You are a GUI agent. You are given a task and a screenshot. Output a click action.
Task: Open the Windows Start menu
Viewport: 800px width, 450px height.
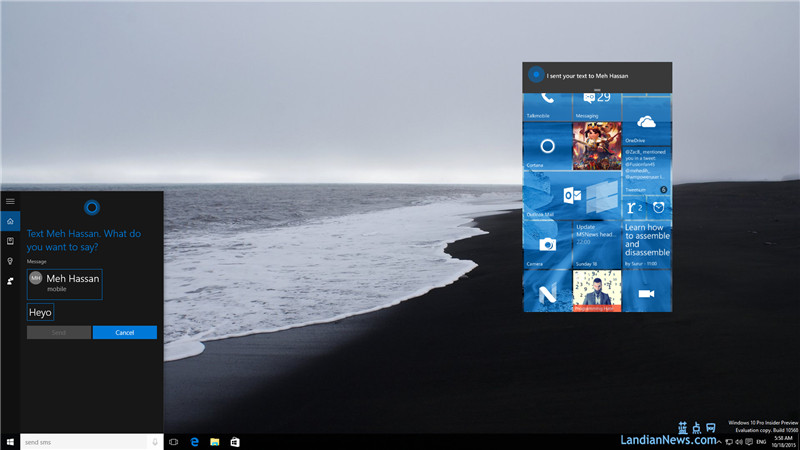(x=10, y=442)
